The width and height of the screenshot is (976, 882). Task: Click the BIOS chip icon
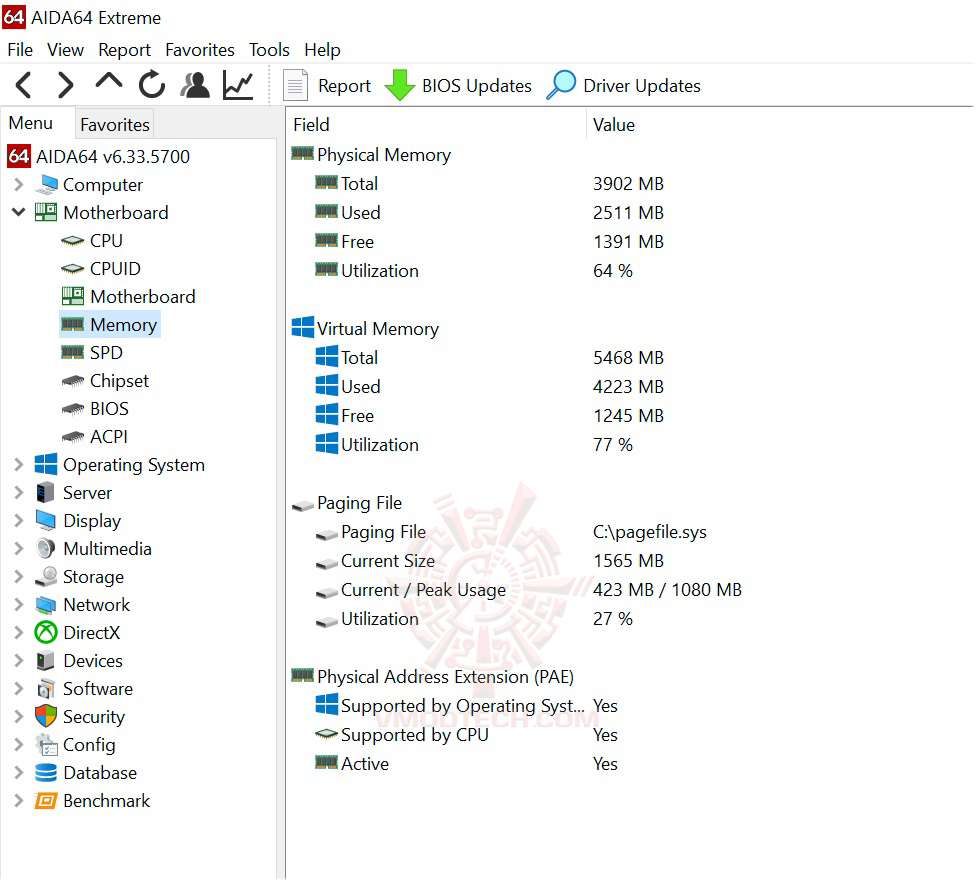[73, 409]
